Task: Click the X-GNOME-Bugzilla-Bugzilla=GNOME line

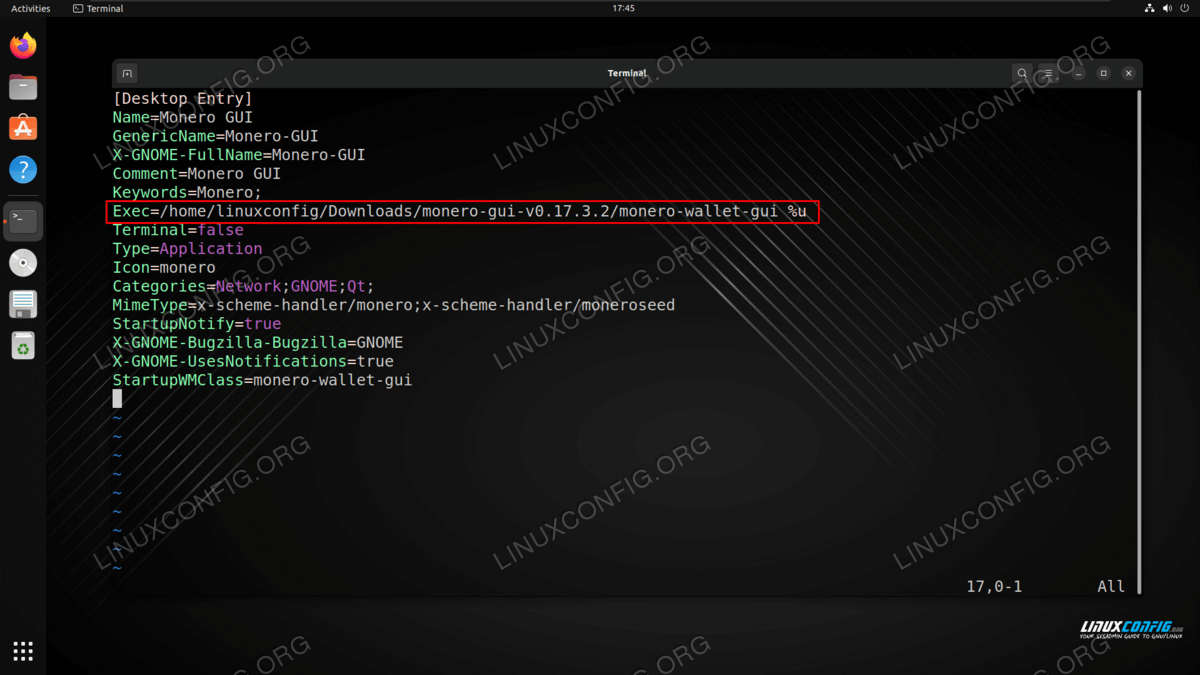Action: (x=257, y=342)
